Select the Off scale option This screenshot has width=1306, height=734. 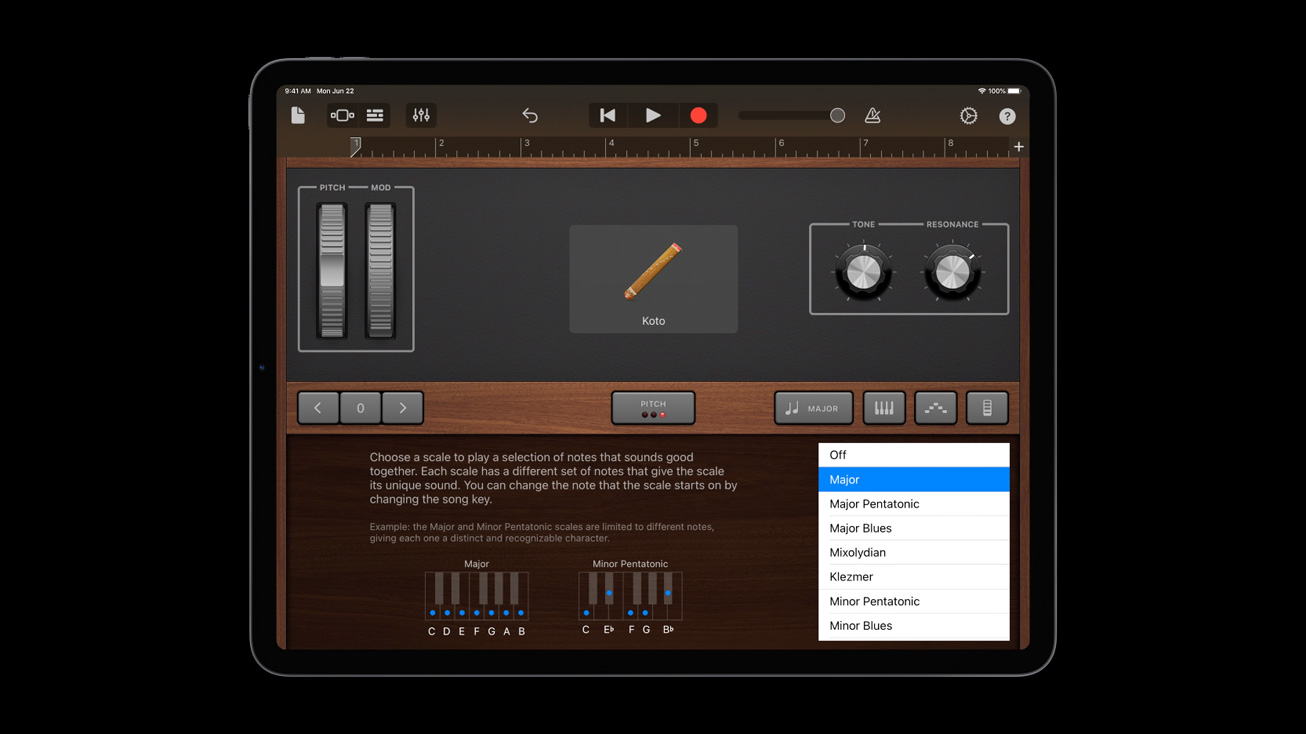(913, 455)
